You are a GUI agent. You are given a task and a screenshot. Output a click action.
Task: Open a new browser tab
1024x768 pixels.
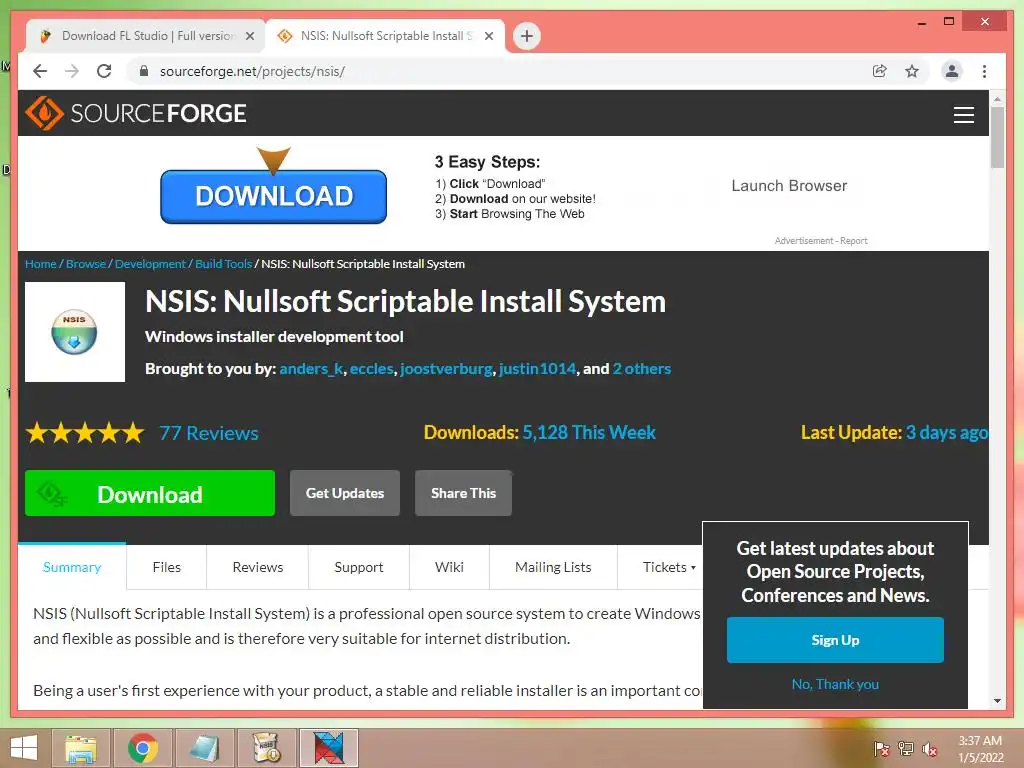(x=527, y=36)
